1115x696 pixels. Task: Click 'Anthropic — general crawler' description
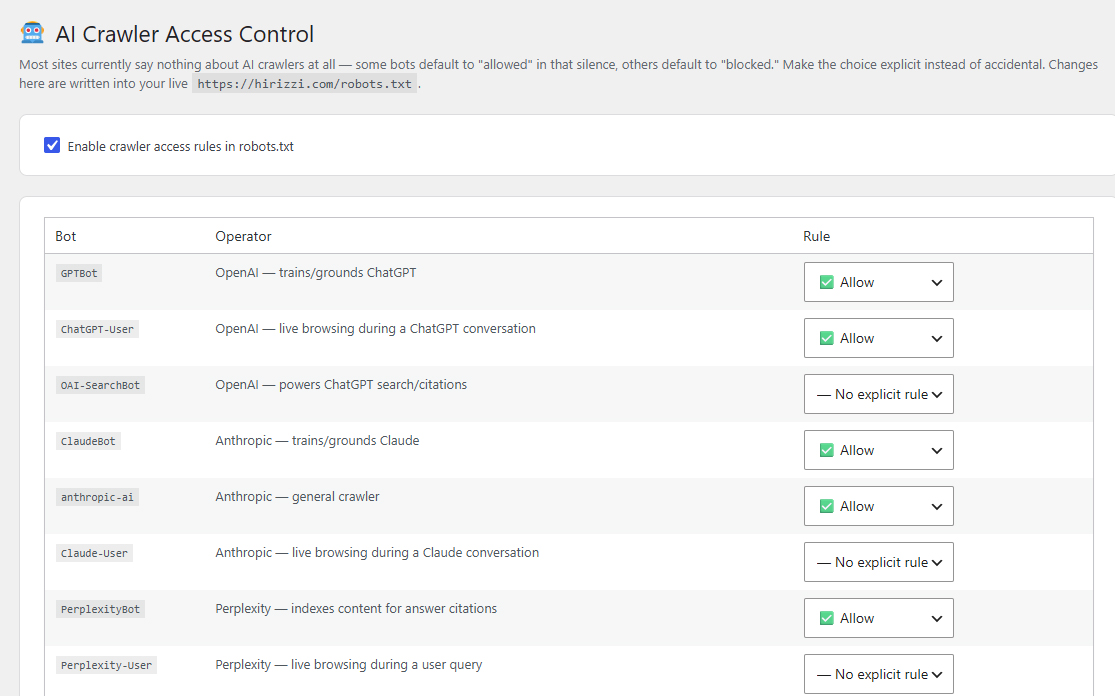[297, 496]
